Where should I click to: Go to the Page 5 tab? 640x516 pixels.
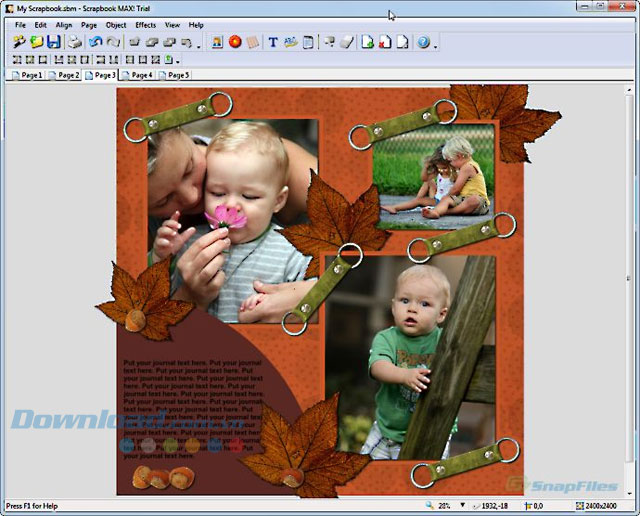[x=174, y=75]
